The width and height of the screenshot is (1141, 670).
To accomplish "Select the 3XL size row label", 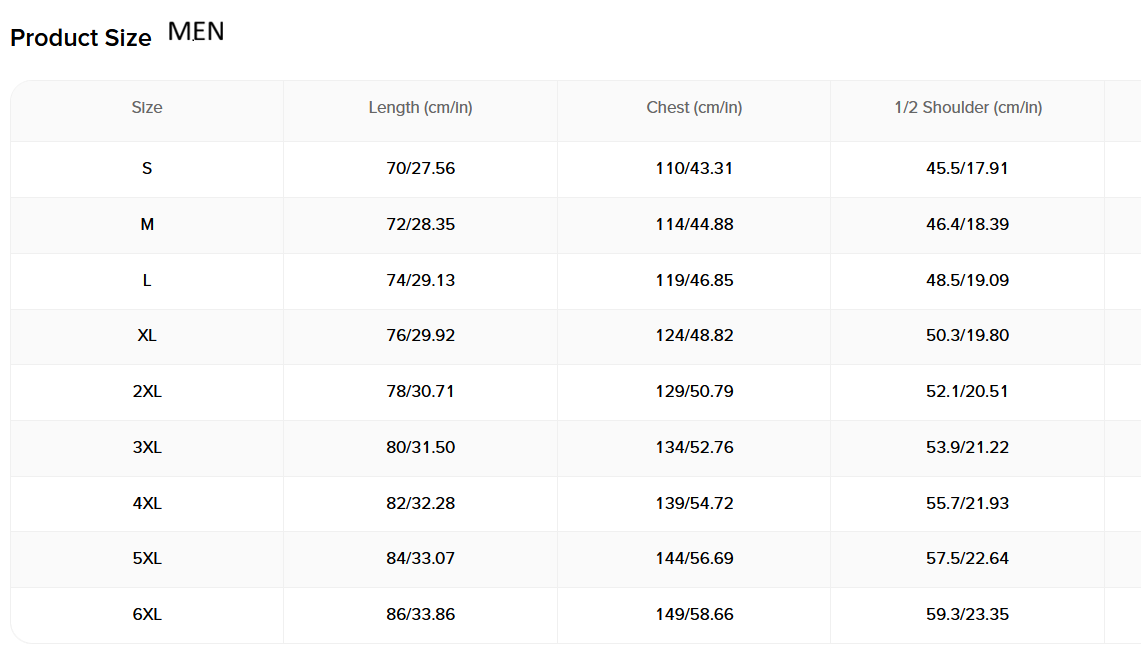I will tap(147, 447).
